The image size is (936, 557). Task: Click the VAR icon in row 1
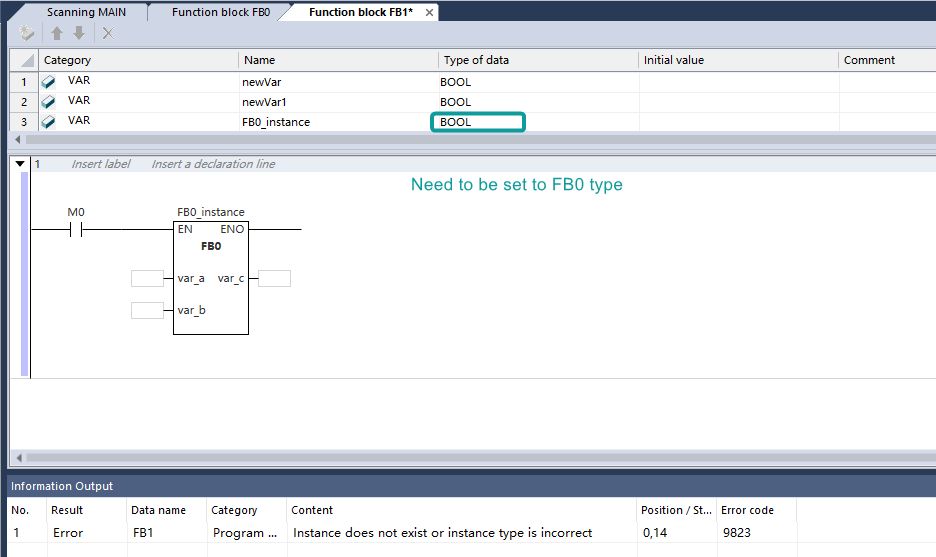(48, 82)
